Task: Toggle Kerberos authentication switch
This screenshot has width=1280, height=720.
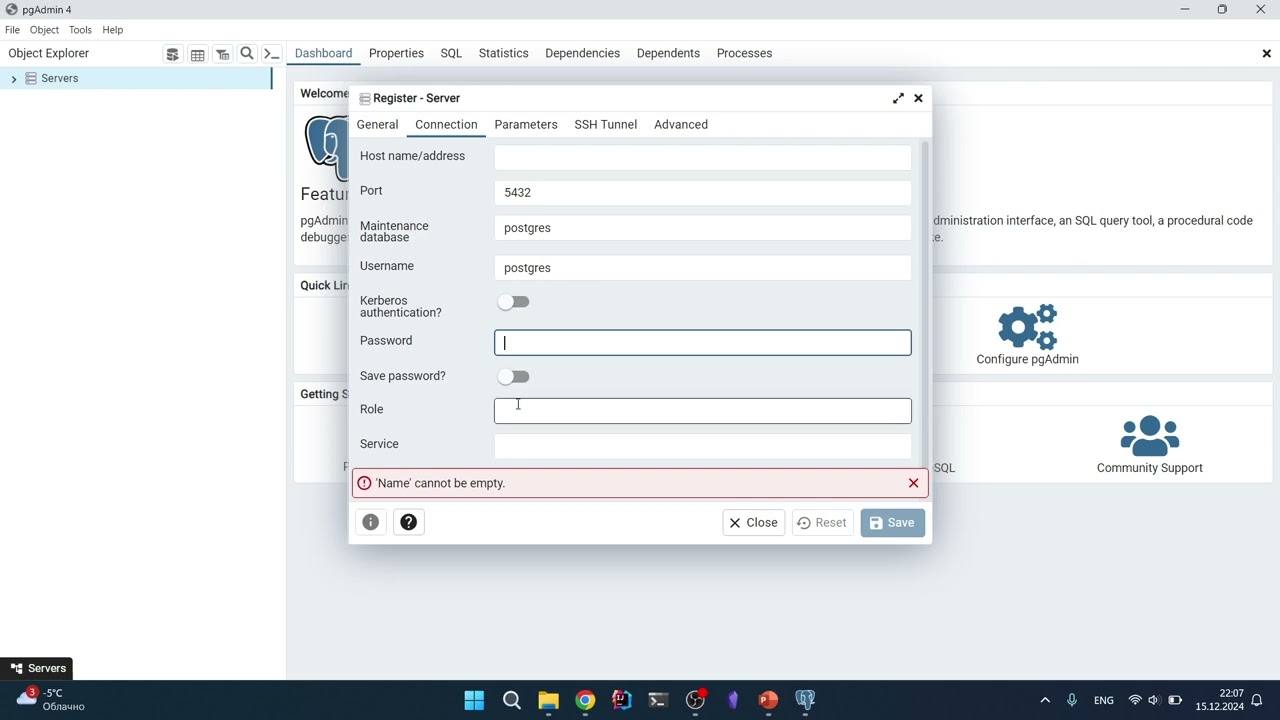Action: click(513, 302)
